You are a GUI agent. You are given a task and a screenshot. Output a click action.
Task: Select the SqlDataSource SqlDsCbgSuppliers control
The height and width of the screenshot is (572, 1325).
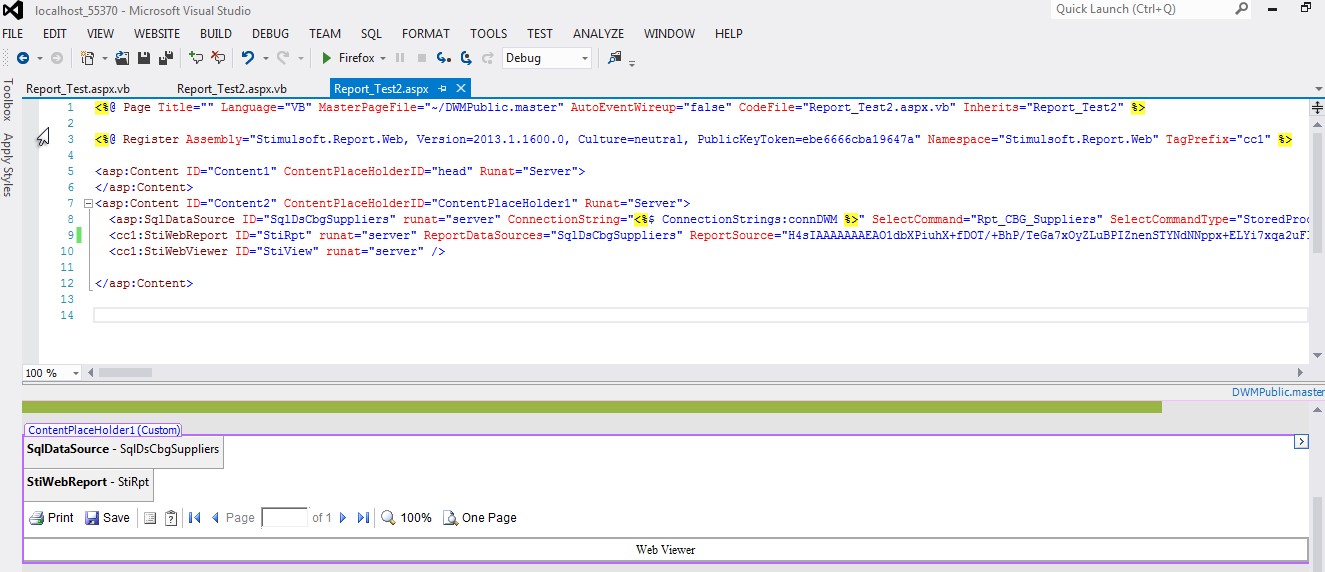123,450
